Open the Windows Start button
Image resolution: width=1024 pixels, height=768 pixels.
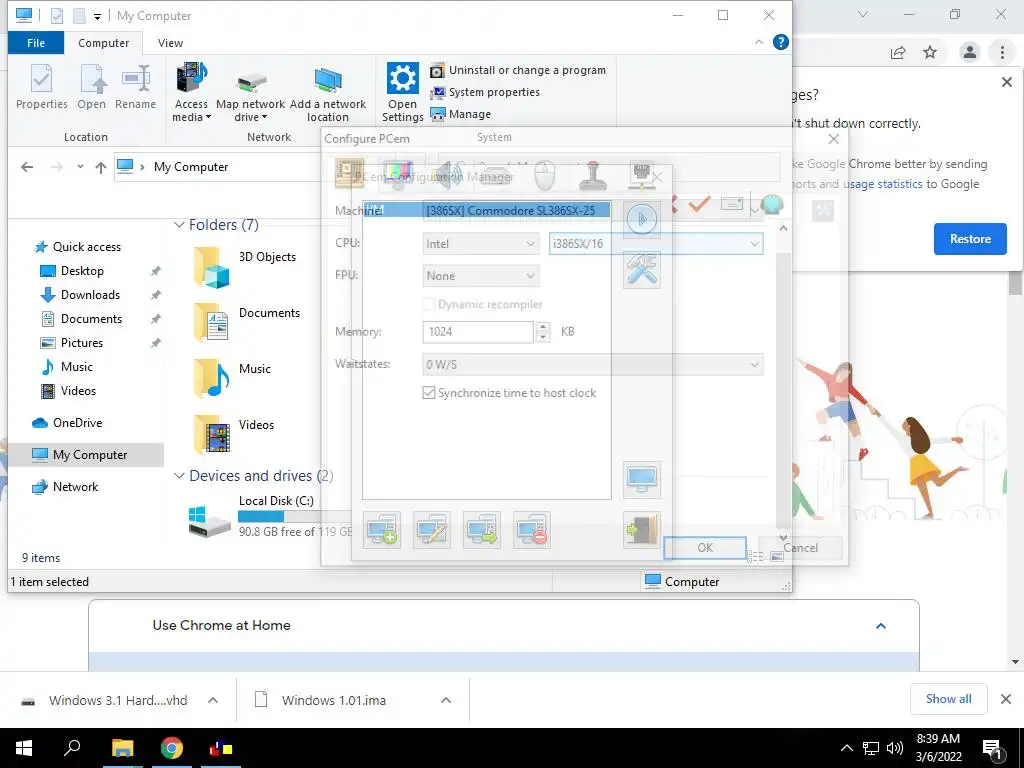(x=24, y=748)
